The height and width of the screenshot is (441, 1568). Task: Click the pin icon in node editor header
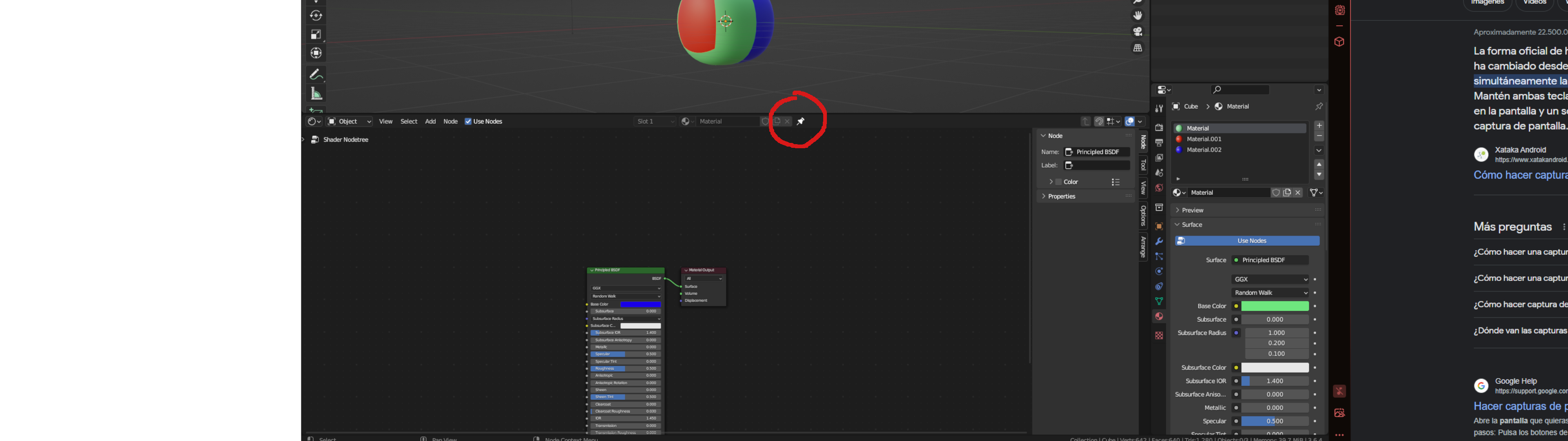801,121
